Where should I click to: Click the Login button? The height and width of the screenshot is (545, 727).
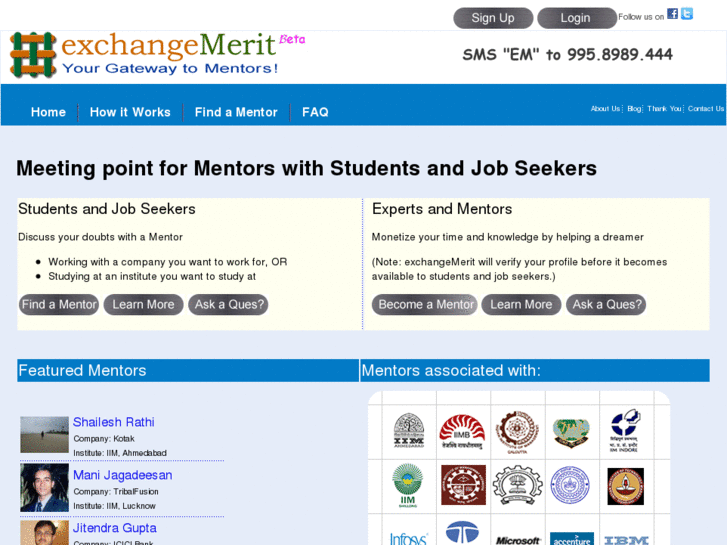[x=576, y=18]
